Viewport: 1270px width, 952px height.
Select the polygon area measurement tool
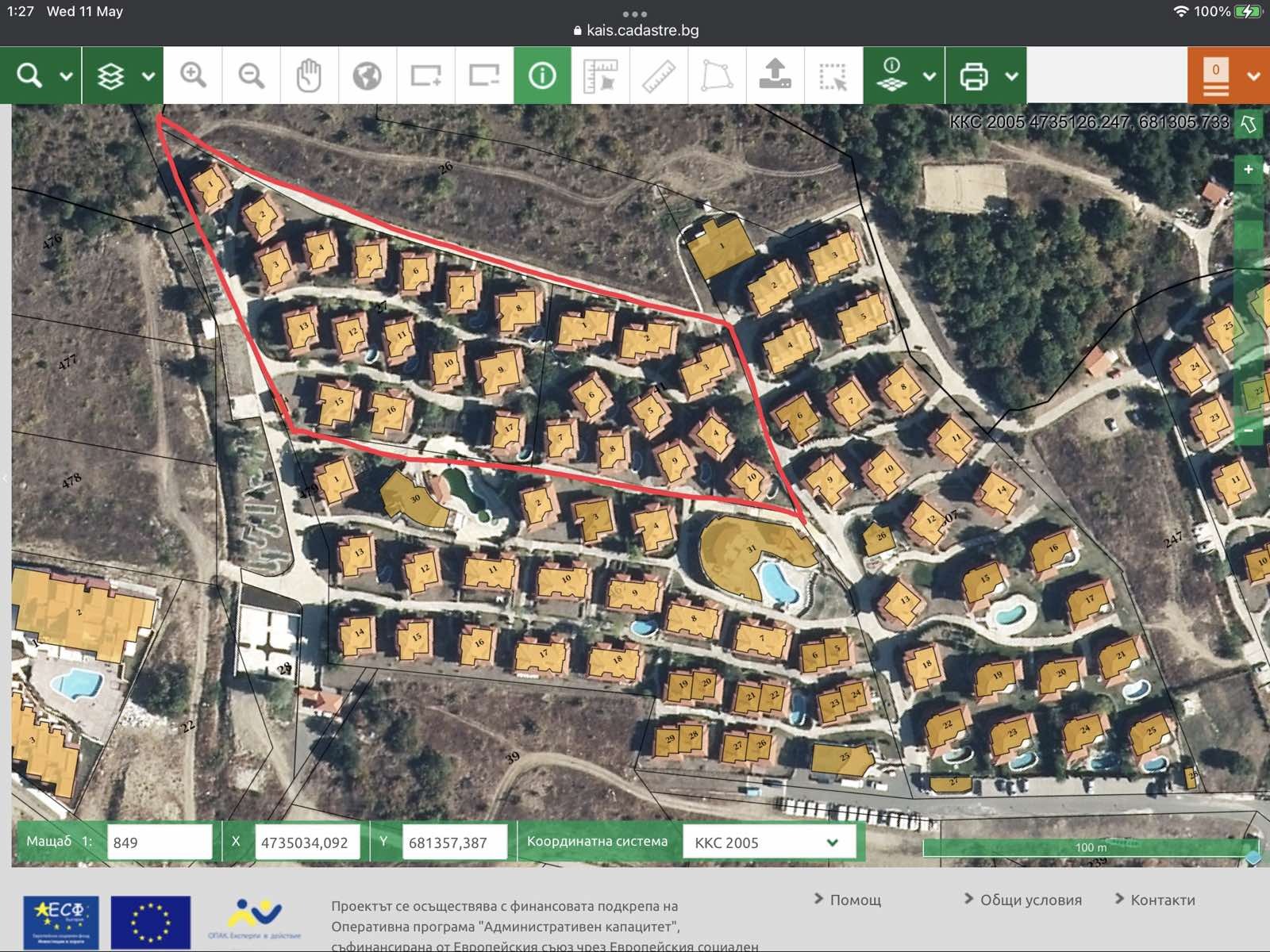(x=717, y=76)
